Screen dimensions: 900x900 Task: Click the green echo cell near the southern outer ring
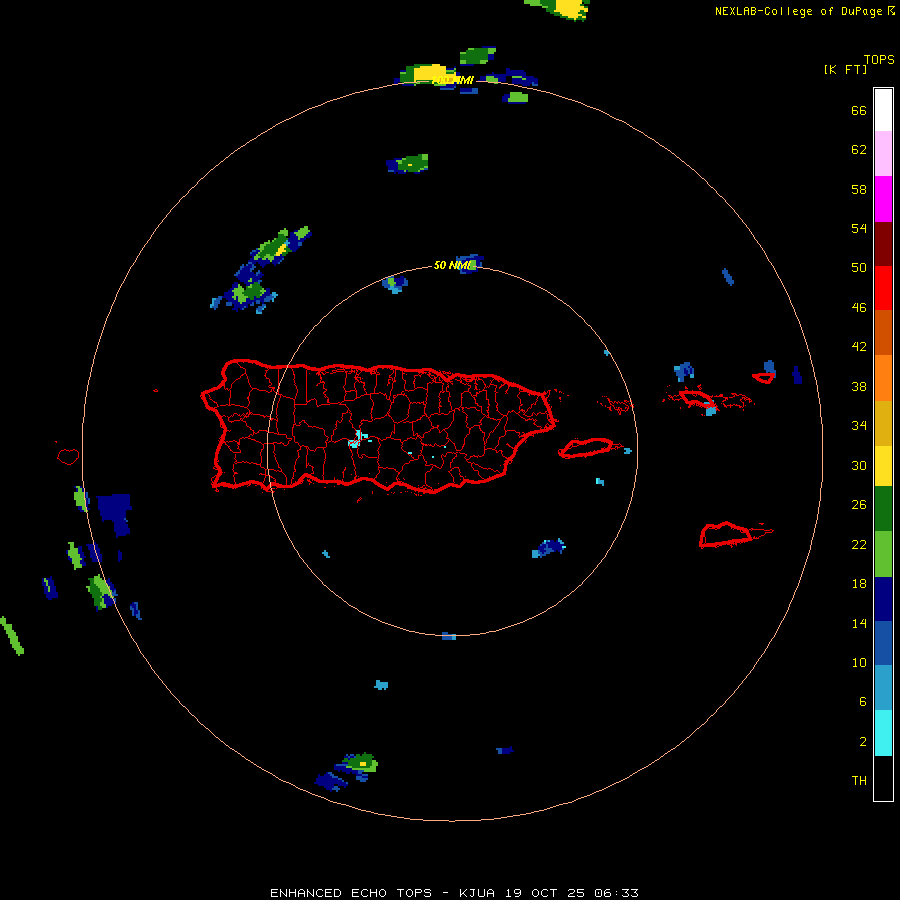pyautogui.click(x=362, y=763)
